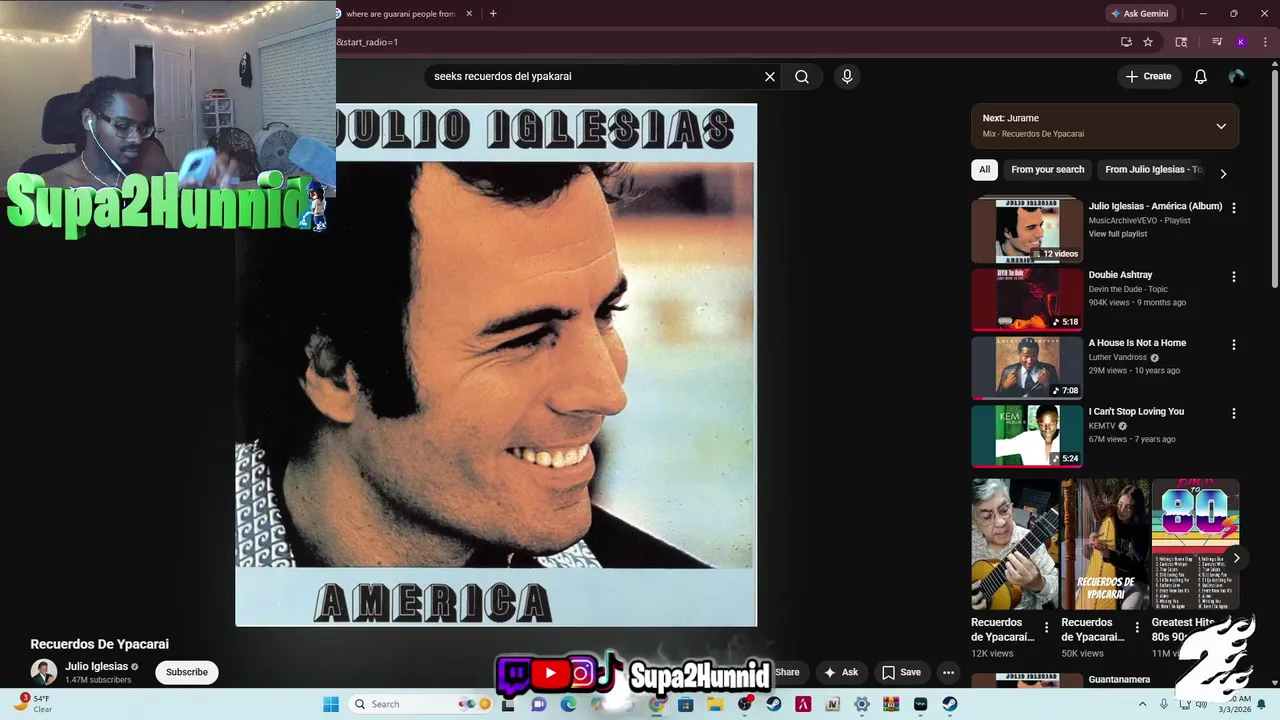Expand the Next: Jurame mix panel
Screen dimensions: 1280x720
click(1221, 126)
